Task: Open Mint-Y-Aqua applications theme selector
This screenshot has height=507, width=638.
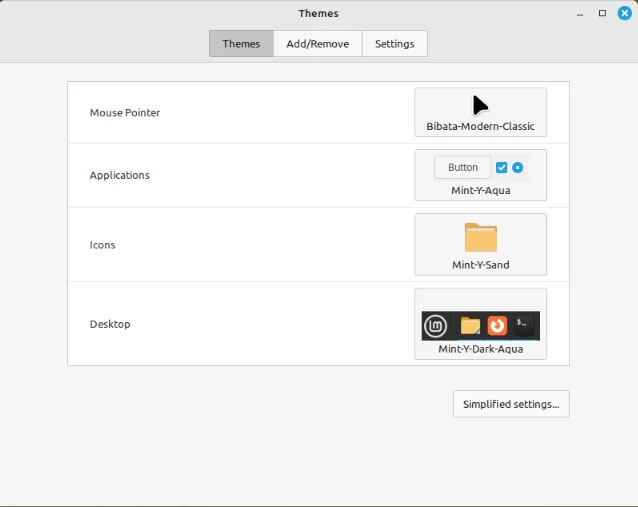Action: tap(481, 175)
